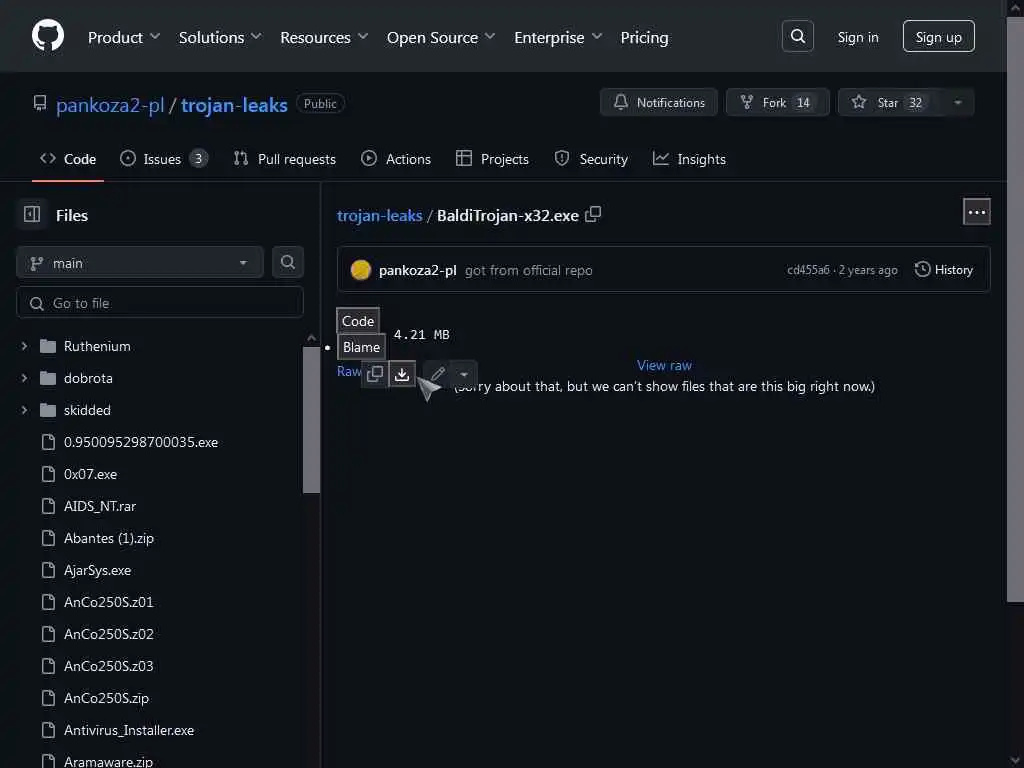Switch to the Pull requests tab

tap(285, 159)
